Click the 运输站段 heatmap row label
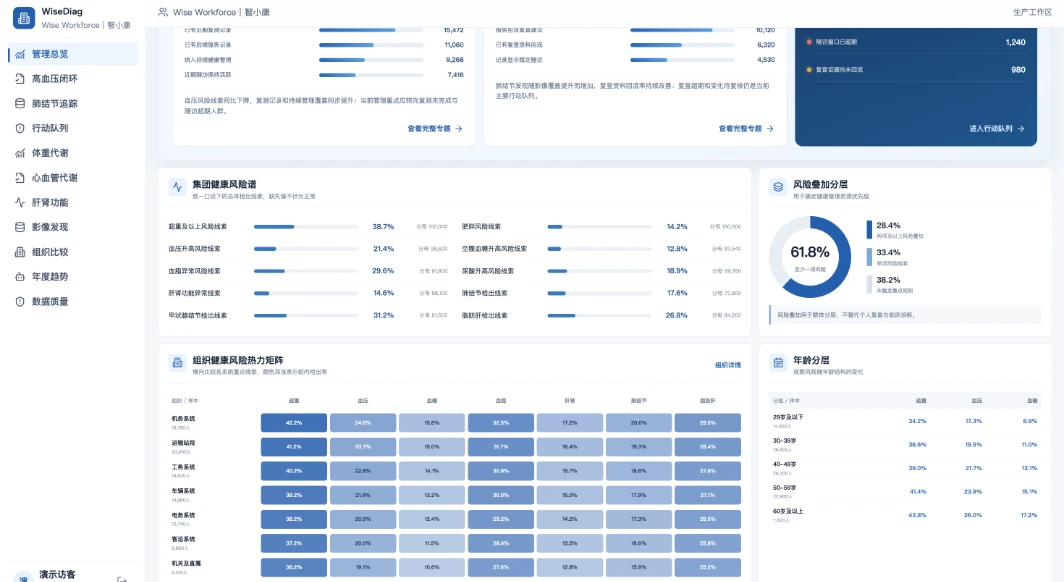This screenshot has width=1064, height=582. [183, 443]
